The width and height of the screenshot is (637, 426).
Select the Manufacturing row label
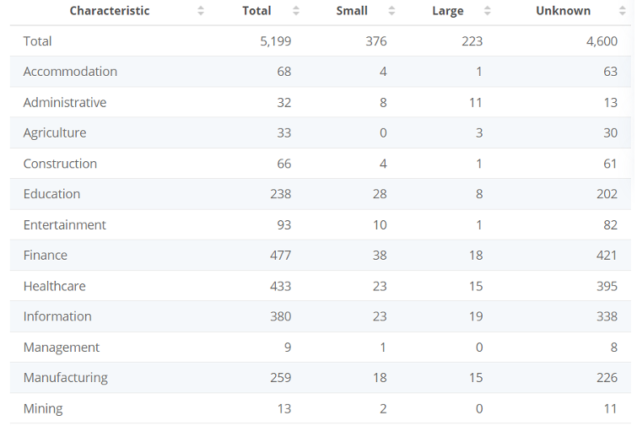pos(65,378)
